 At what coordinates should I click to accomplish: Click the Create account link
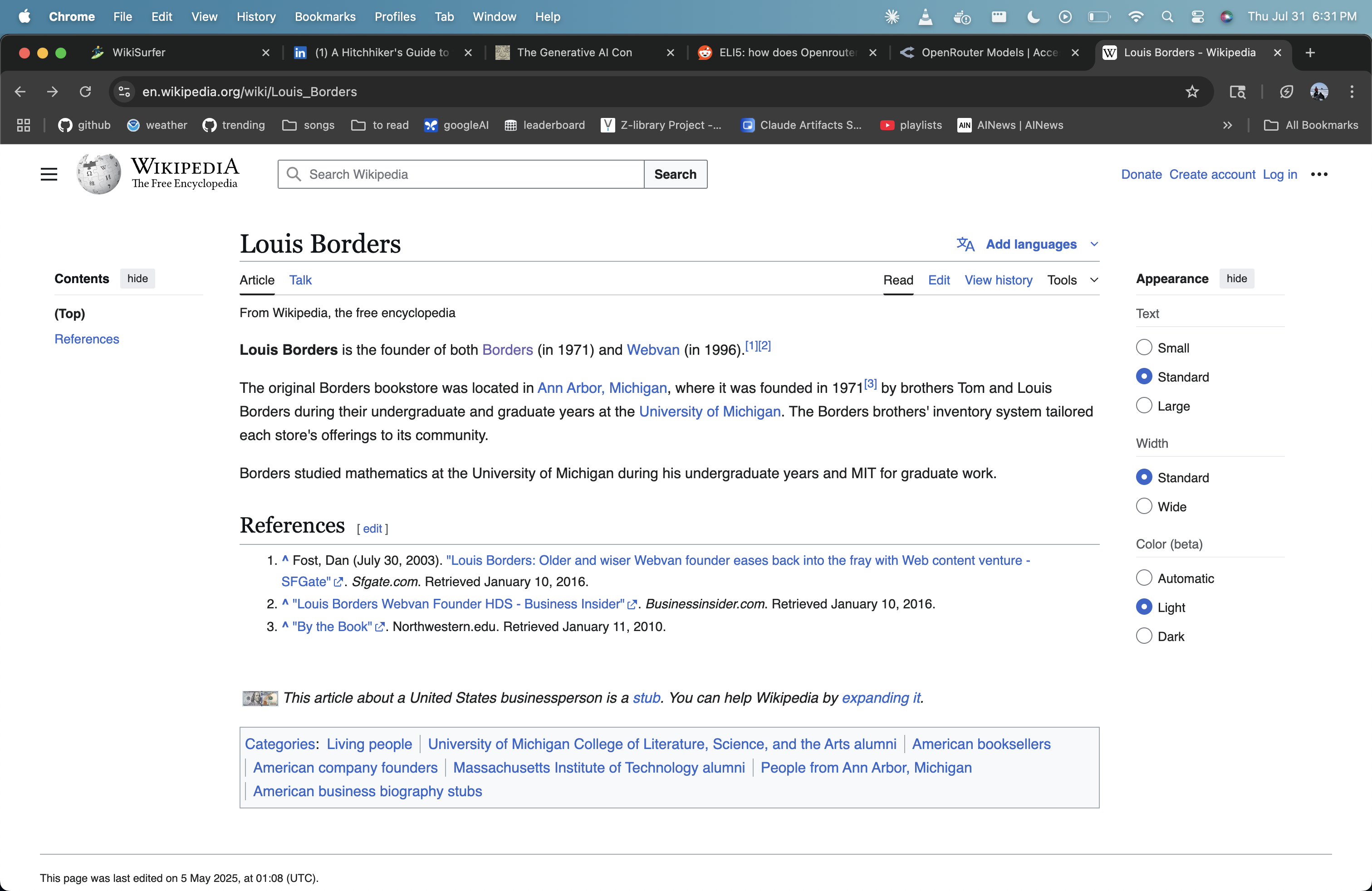[x=1212, y=174]
